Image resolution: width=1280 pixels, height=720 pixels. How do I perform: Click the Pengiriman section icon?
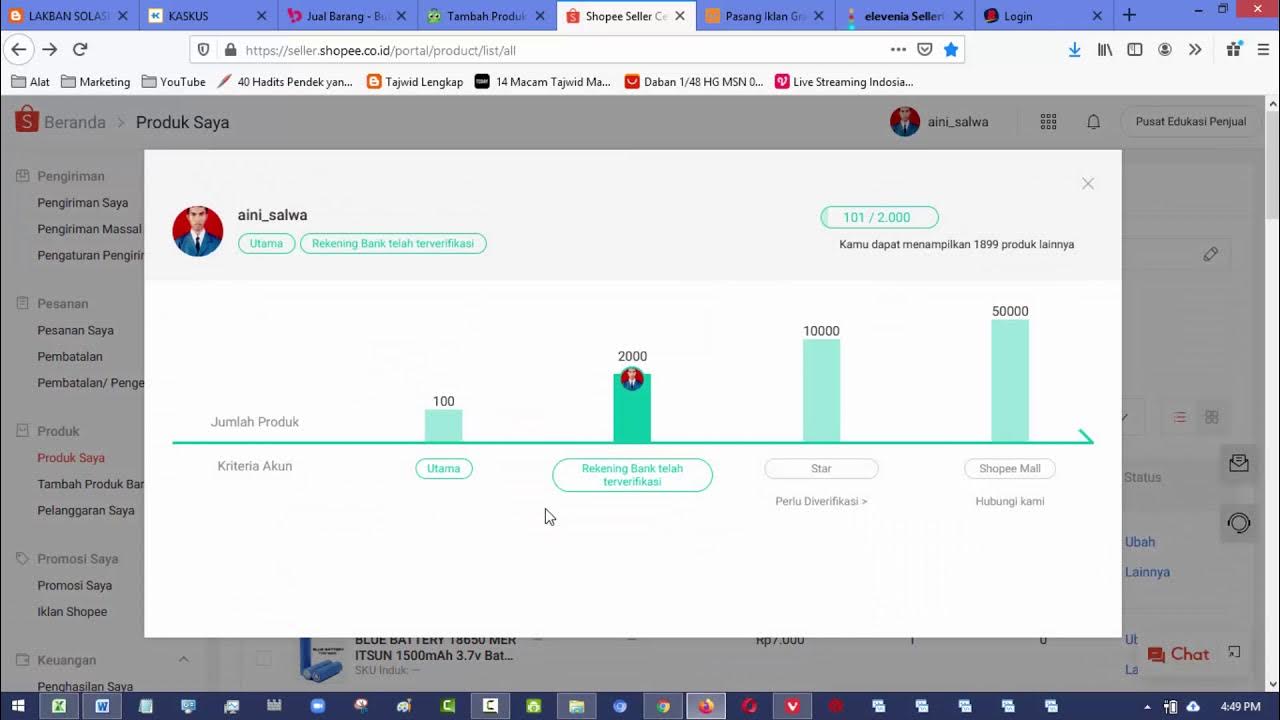[x=22, y=176]
